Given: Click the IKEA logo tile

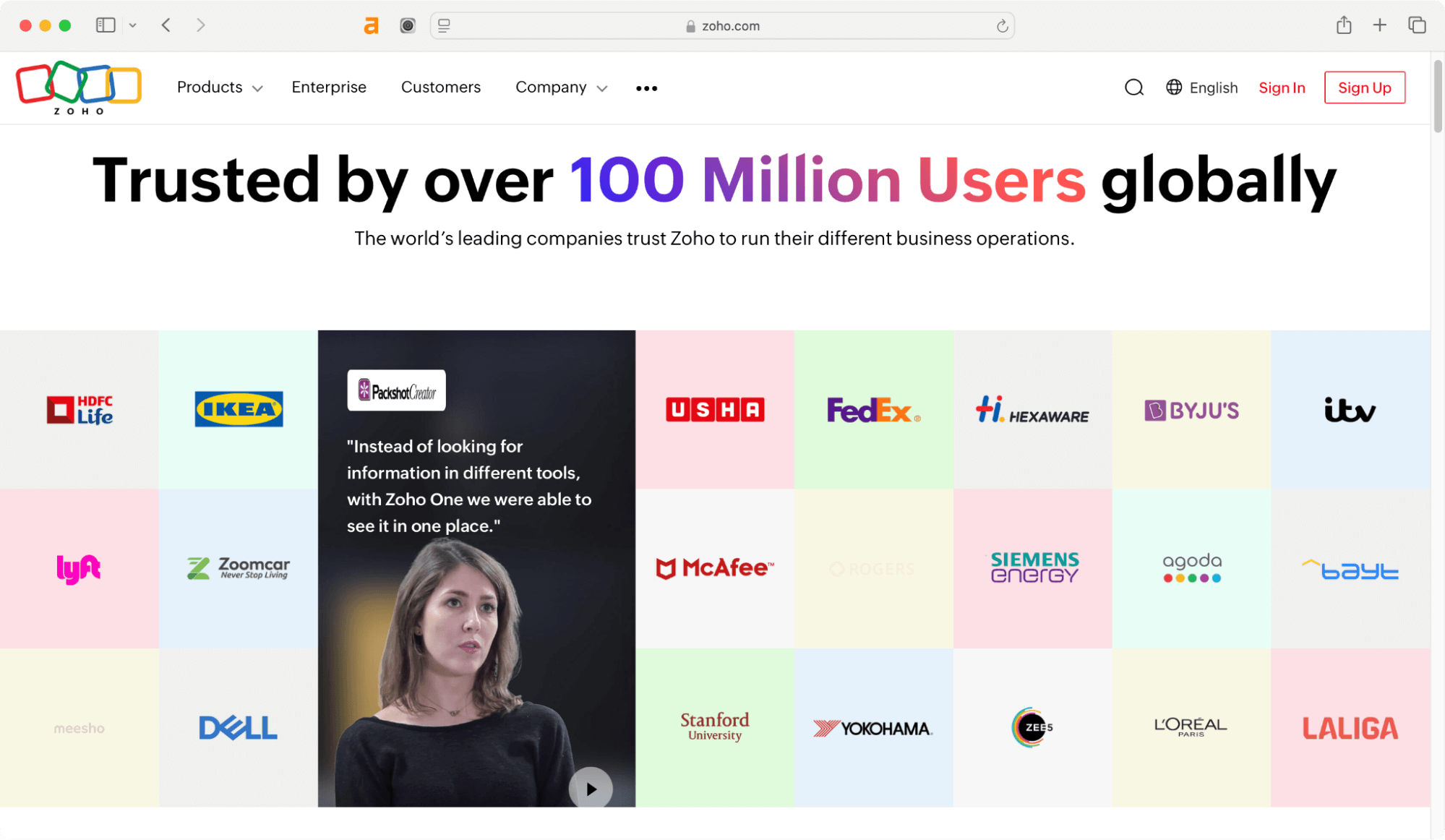Looking at the screenshot, I should click(x=239, y=410).
